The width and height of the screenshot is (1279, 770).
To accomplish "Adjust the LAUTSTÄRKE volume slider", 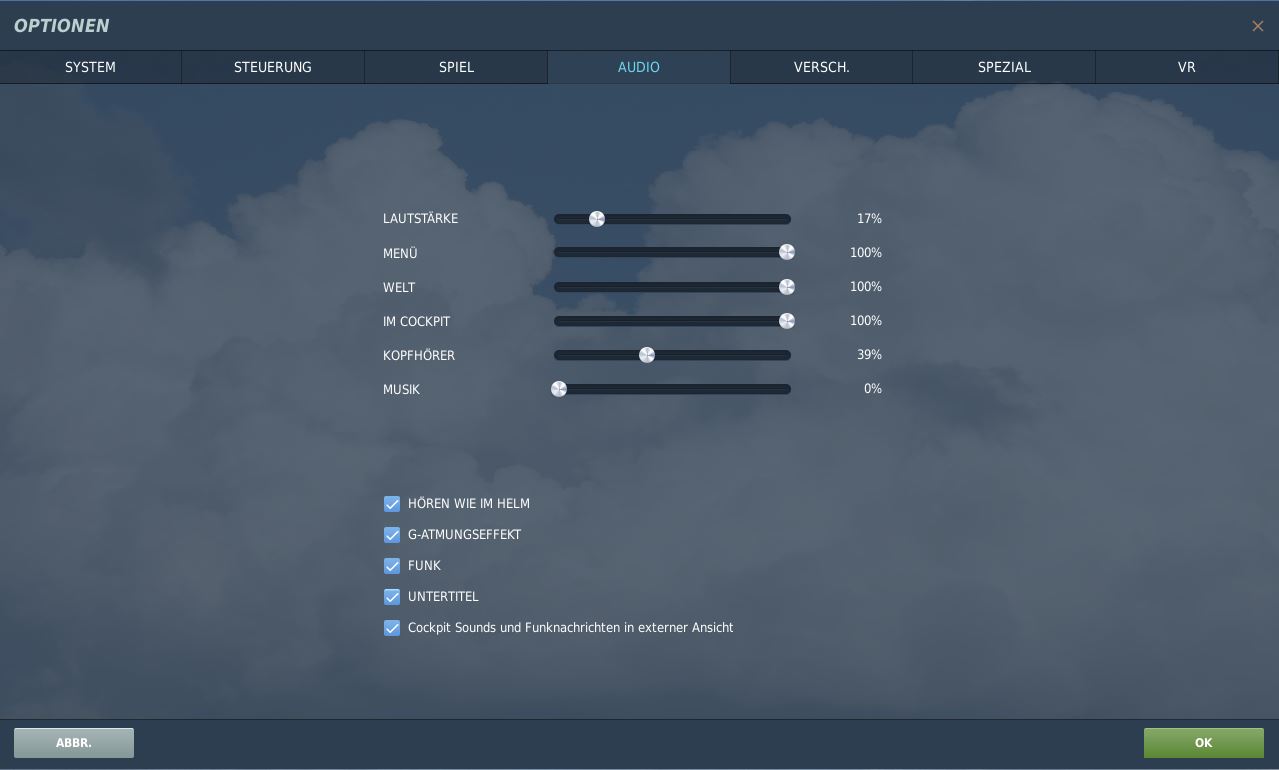I will click(597, 219).
